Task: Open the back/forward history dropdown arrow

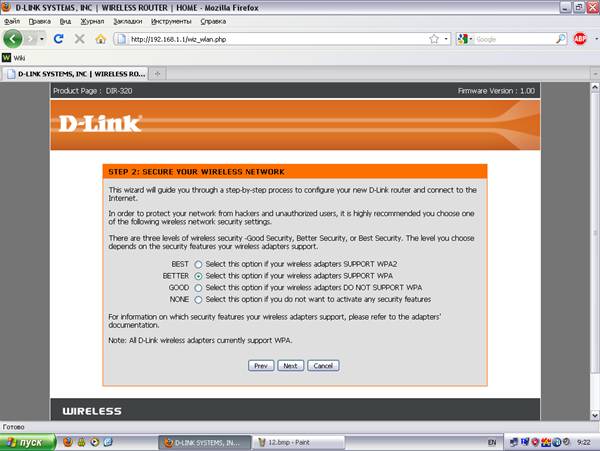Action: click(x=42, y=39)
